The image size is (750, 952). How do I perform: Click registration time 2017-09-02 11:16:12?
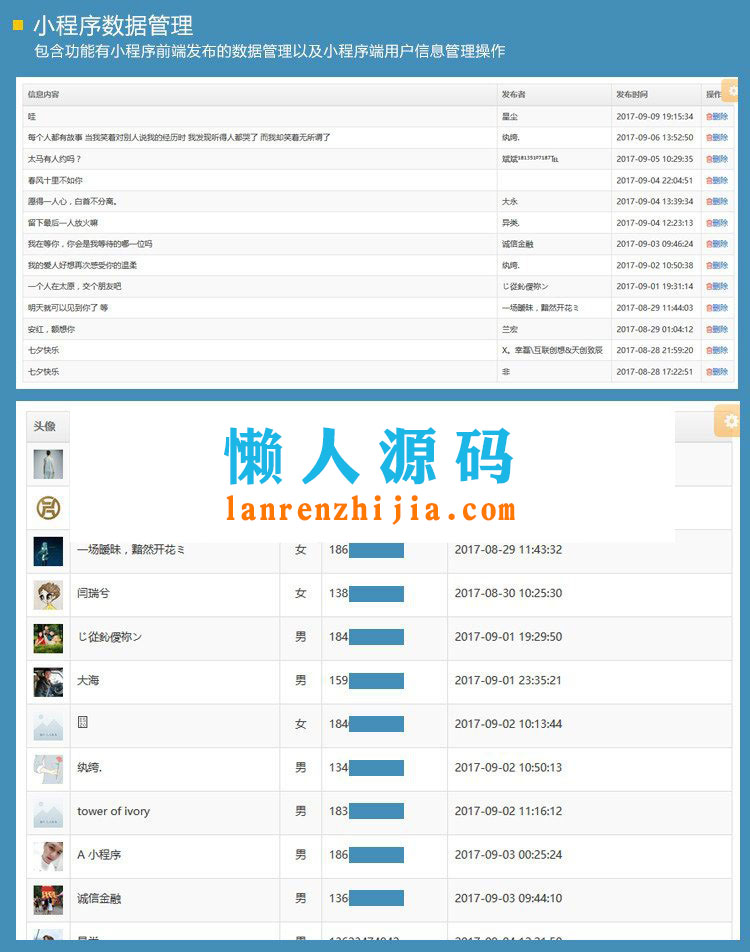click(508, 811)
